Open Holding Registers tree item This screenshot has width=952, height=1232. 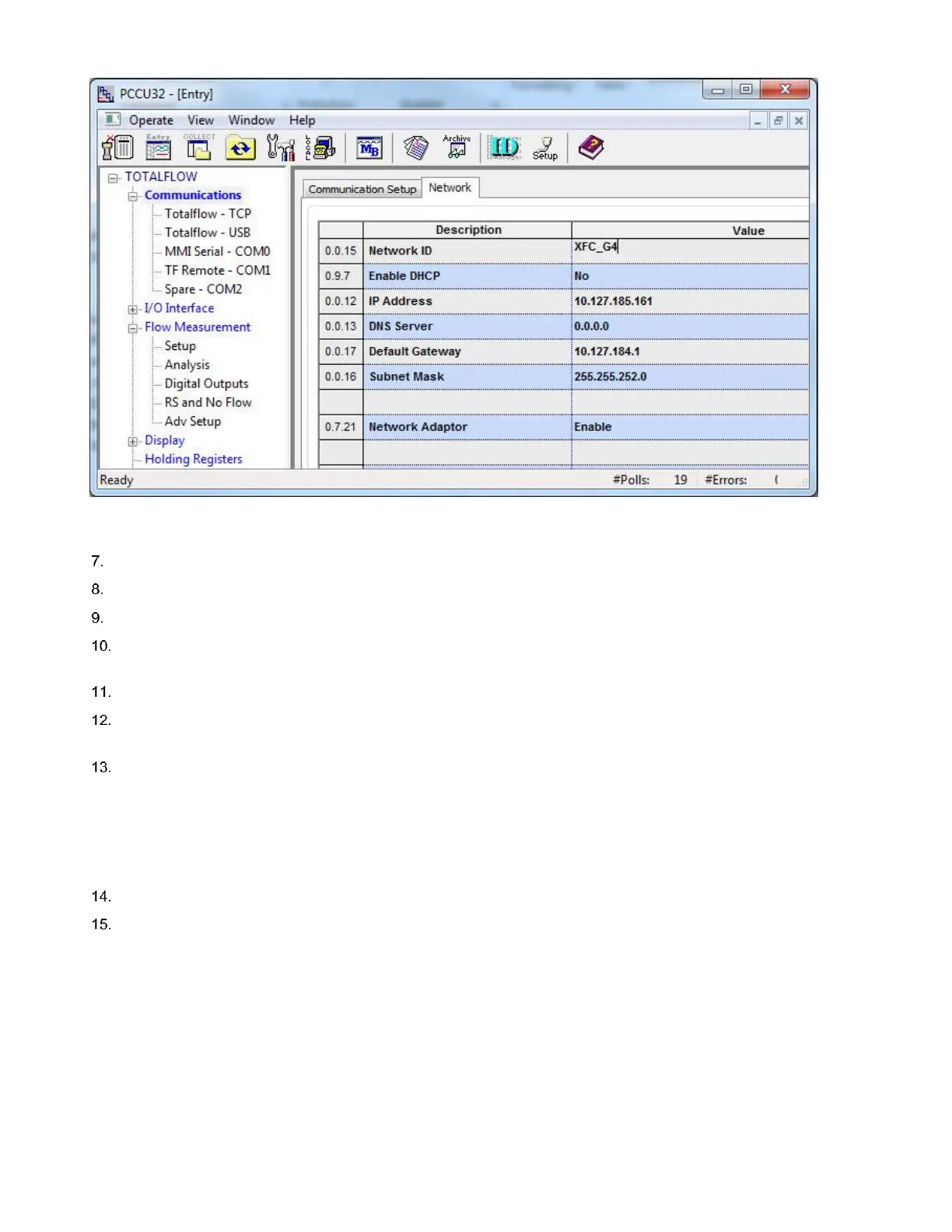pos(193,459)
